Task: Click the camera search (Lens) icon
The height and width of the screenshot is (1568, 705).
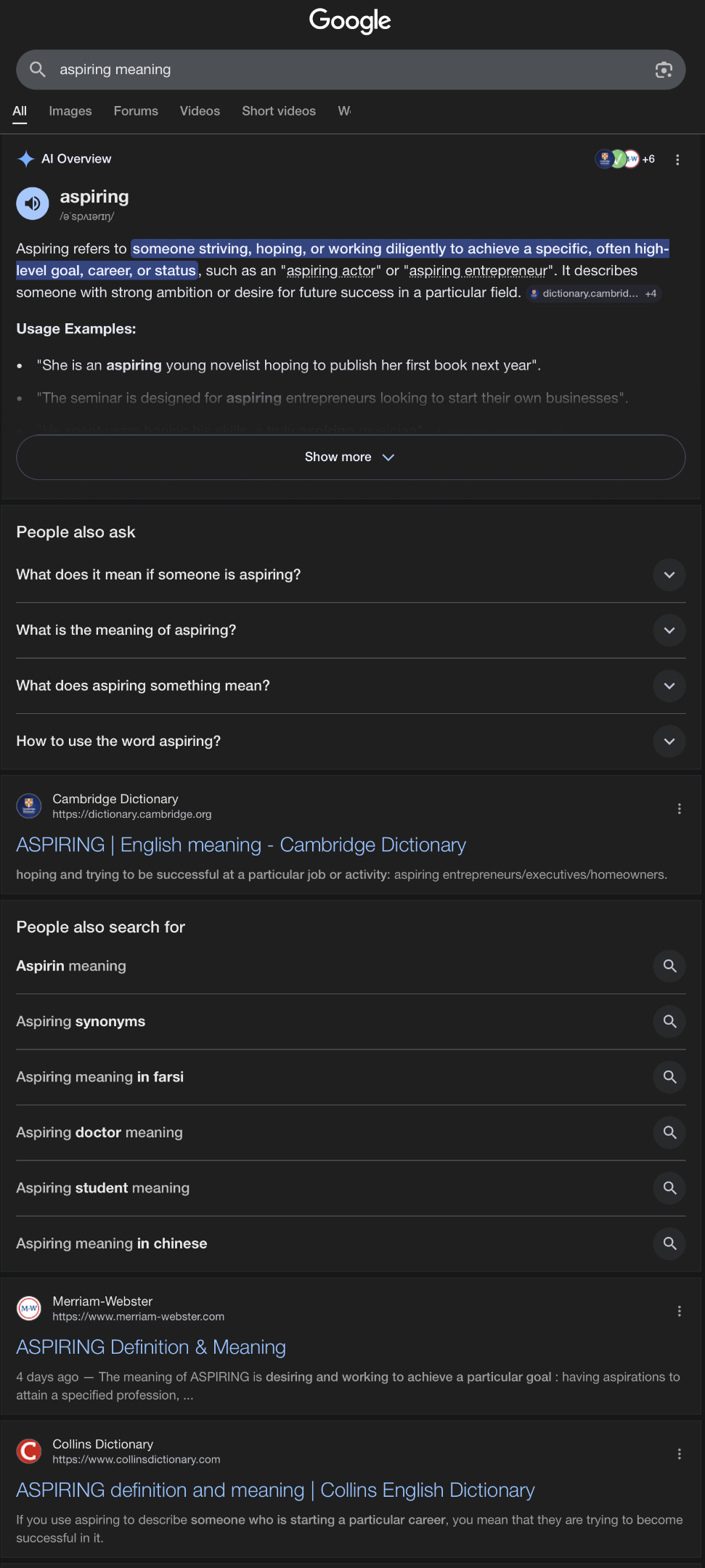Action: click(x=663, y=70)
